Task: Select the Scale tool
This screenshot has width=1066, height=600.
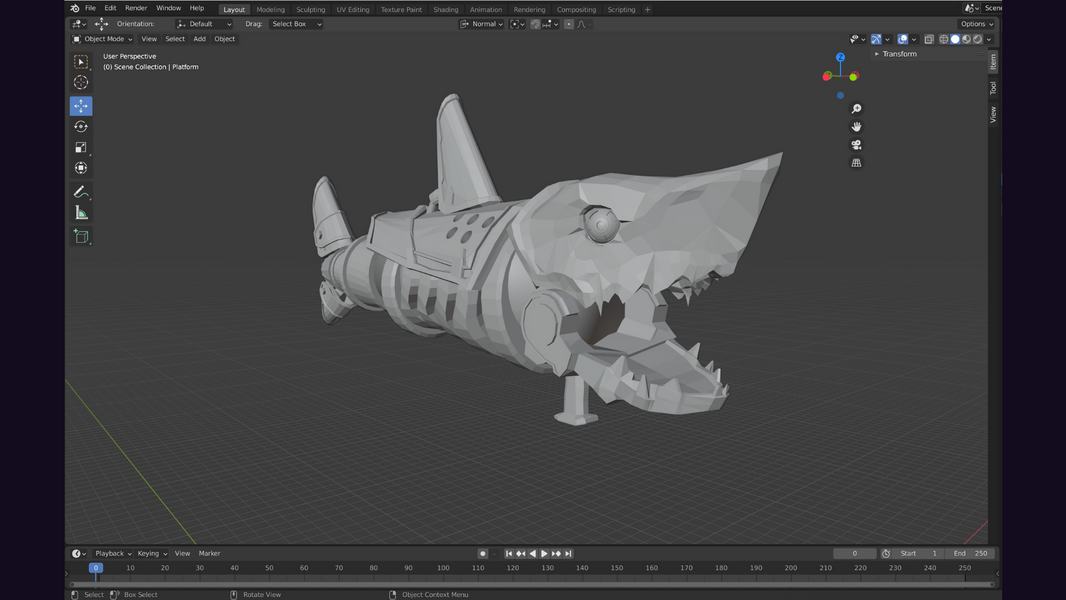Action: [81, 148]
